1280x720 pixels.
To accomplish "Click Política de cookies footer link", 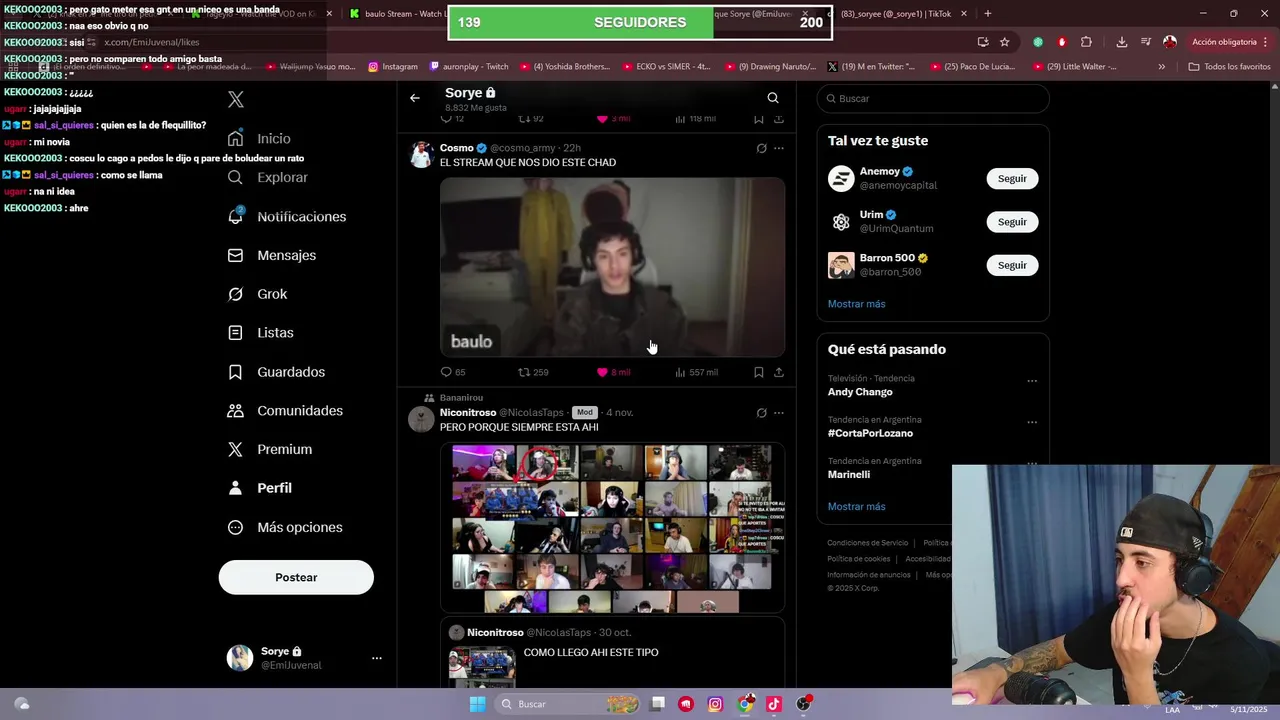I will pos(858,559).
